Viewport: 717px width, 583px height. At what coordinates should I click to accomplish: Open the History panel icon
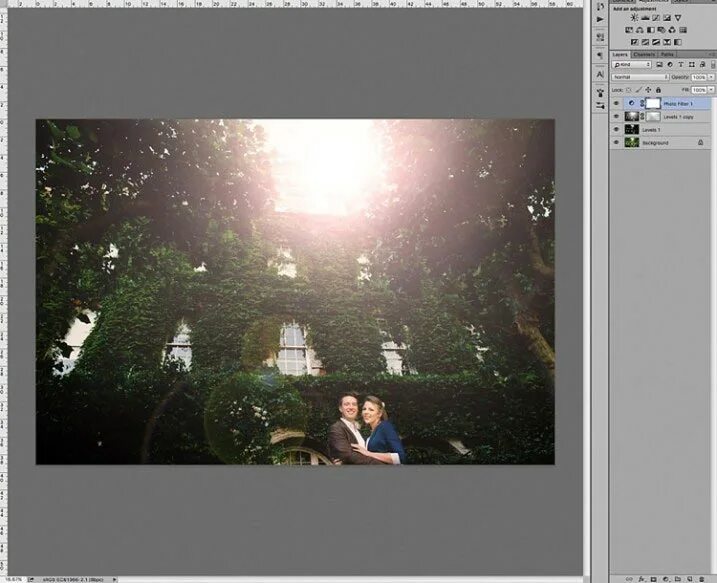pyautogui.click(x=600, y=6)
